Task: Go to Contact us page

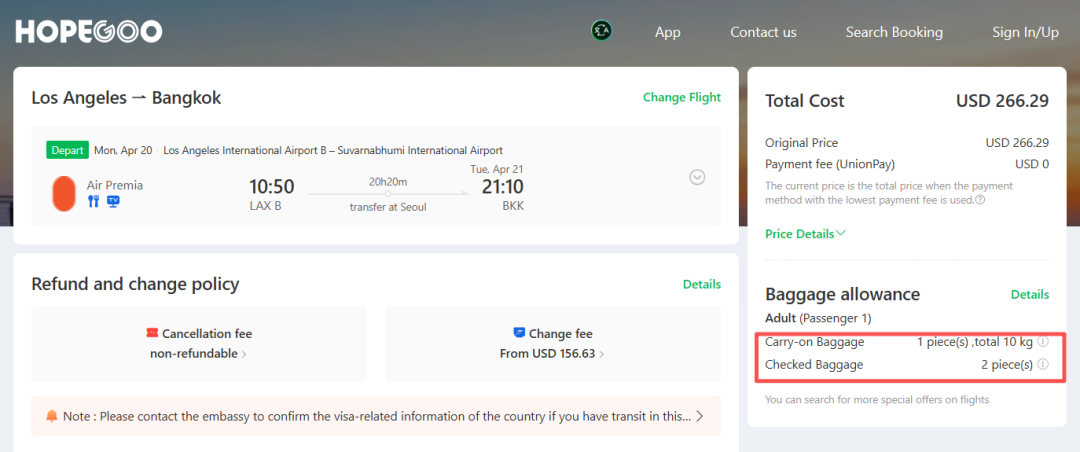Action: tap(763, 32)
